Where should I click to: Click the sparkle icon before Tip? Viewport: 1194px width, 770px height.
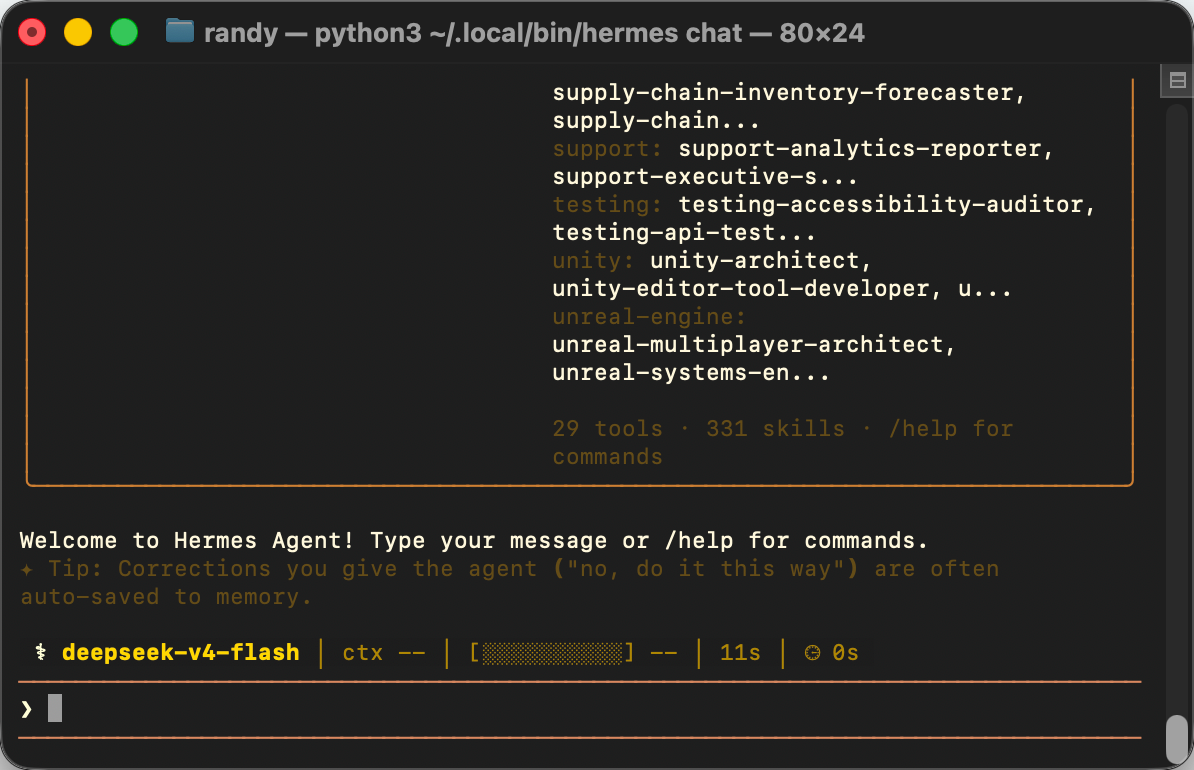click(27, 569)
